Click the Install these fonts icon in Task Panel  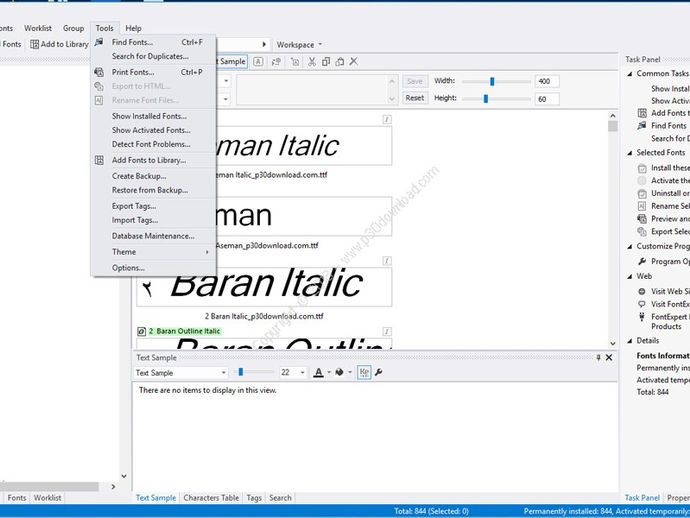click(x=642, y=168)
